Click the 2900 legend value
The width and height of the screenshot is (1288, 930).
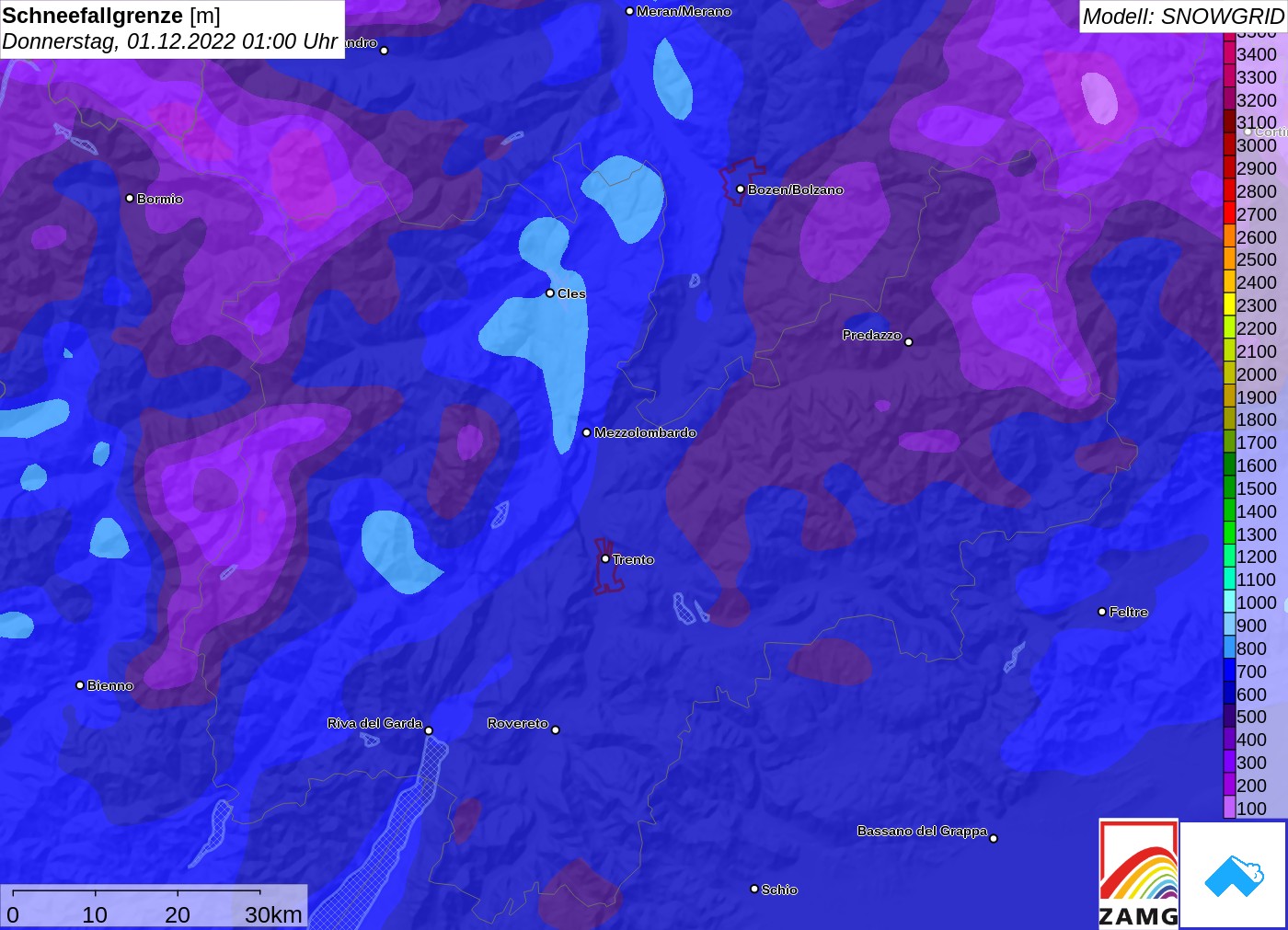(x=1257, y=168)
